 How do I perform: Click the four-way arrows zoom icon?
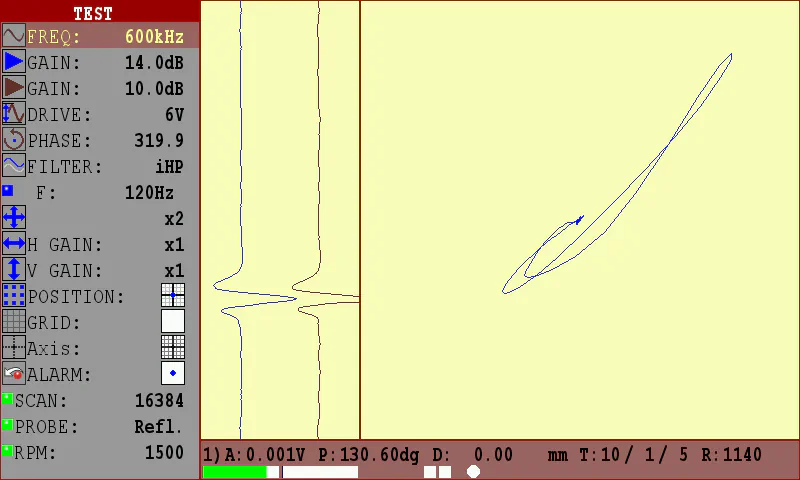13,217
